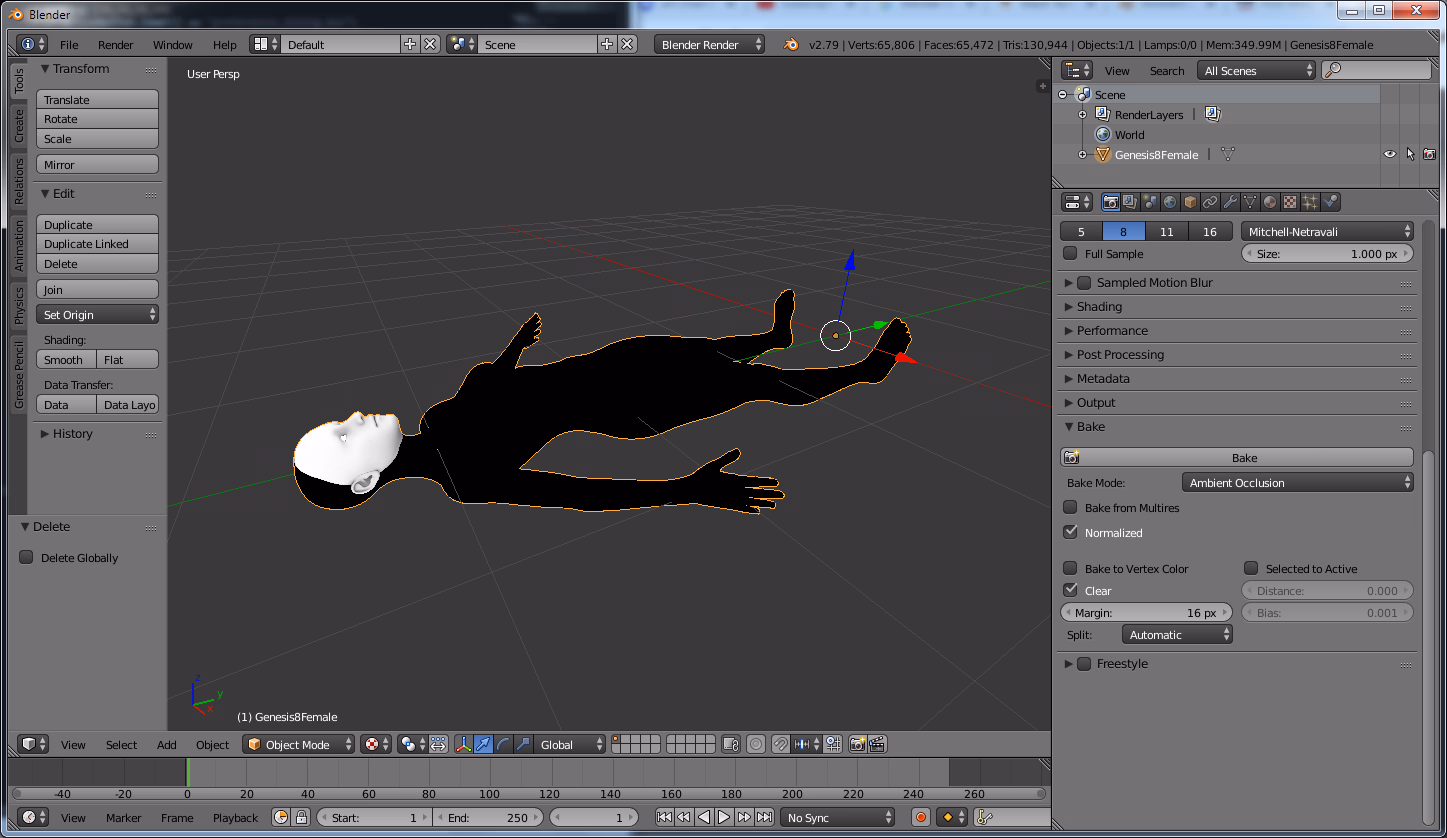This screenshot has width=1447, height=838.
Task: Open the Bake Mode Ambient Occlusion dropdown
Action: [x=1297, y=482]
